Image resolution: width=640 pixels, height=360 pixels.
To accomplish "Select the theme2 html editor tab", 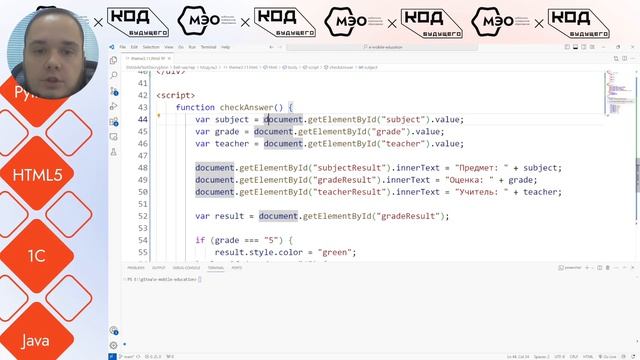I will pyautogui.click(x=148, y=58).
